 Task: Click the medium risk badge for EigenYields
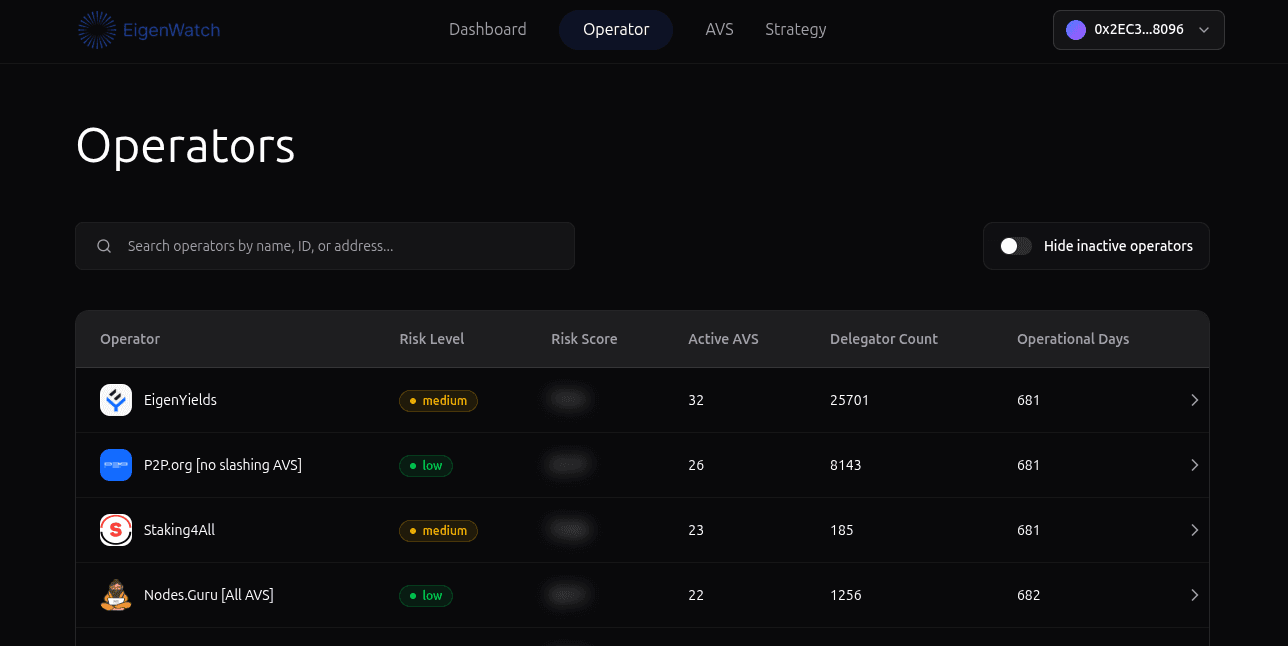tap(438, 400)
